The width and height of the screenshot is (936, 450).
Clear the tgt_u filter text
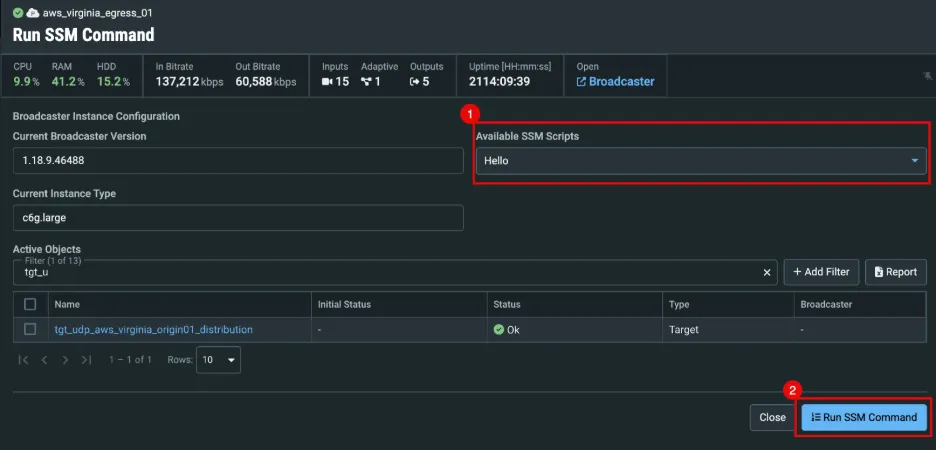click(767, 272)
